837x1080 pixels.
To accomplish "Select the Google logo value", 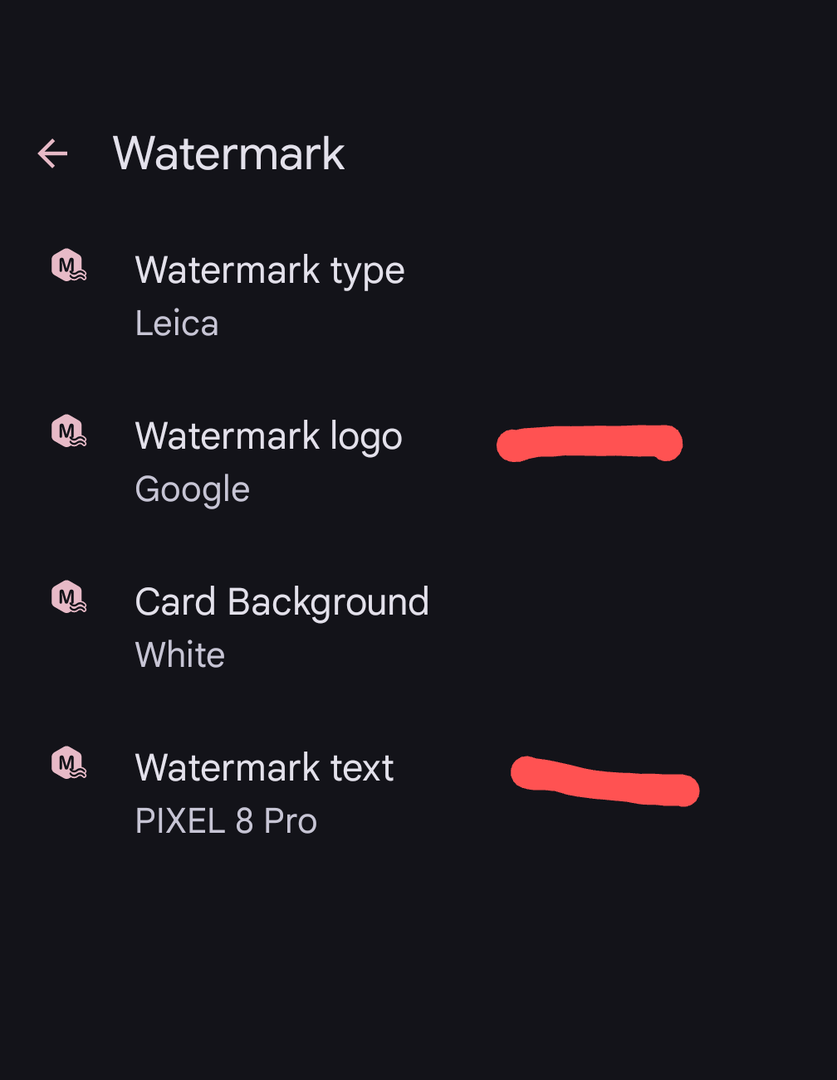I will coord(192,489).
